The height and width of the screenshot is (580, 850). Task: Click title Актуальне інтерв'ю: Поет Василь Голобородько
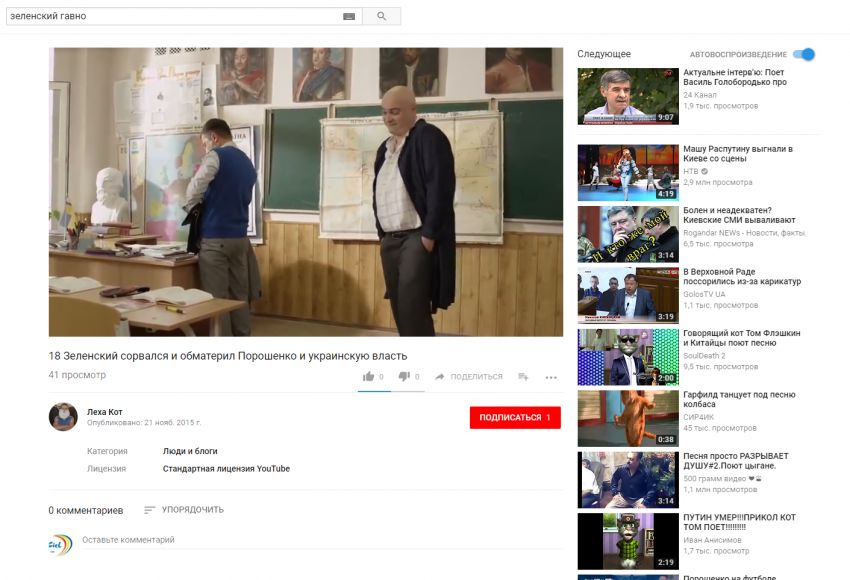click(735, 77)
